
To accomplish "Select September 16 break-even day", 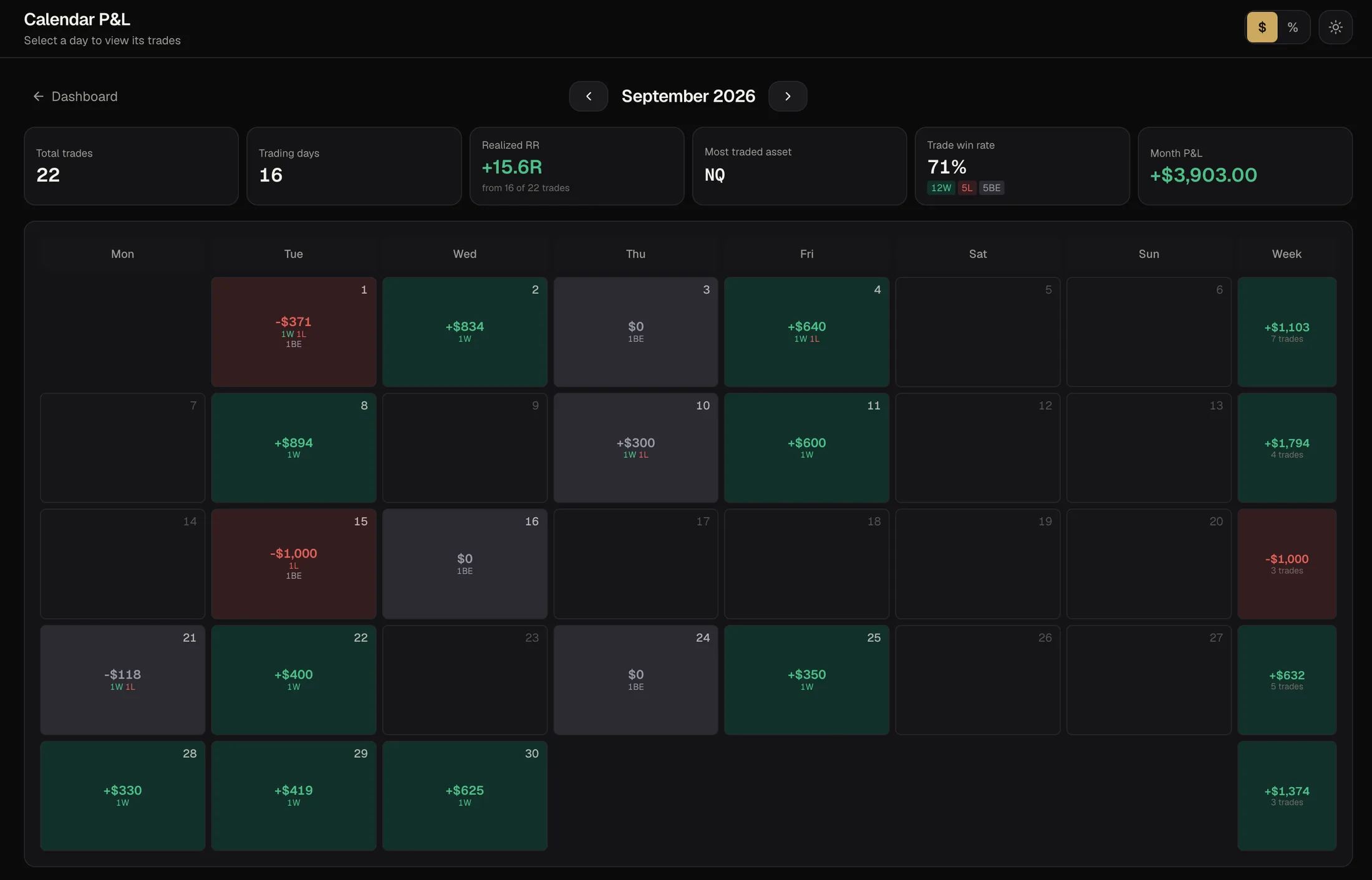I will pos(465,564).
